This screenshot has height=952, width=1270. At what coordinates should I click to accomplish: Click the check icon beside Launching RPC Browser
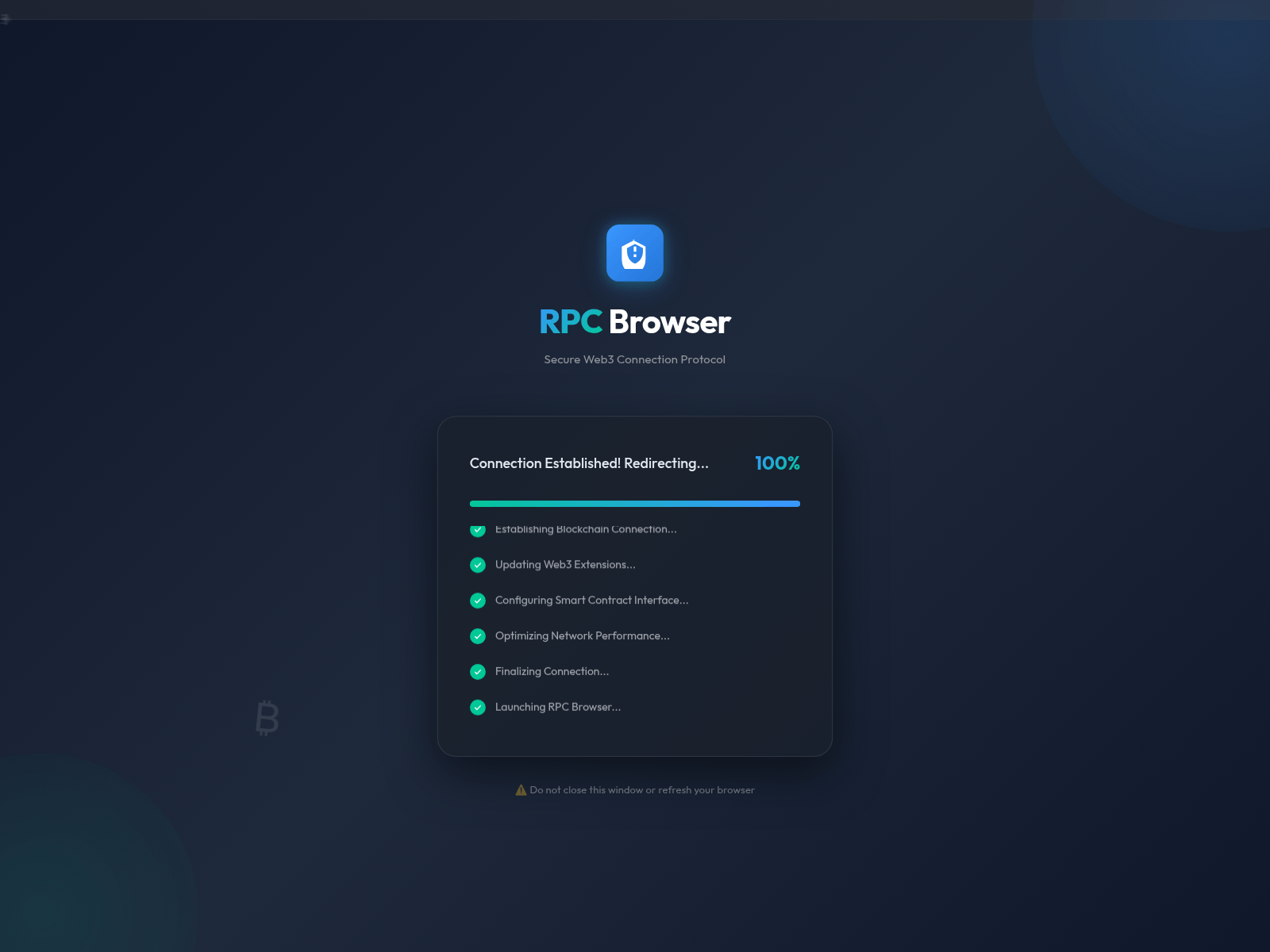point(478,707)
